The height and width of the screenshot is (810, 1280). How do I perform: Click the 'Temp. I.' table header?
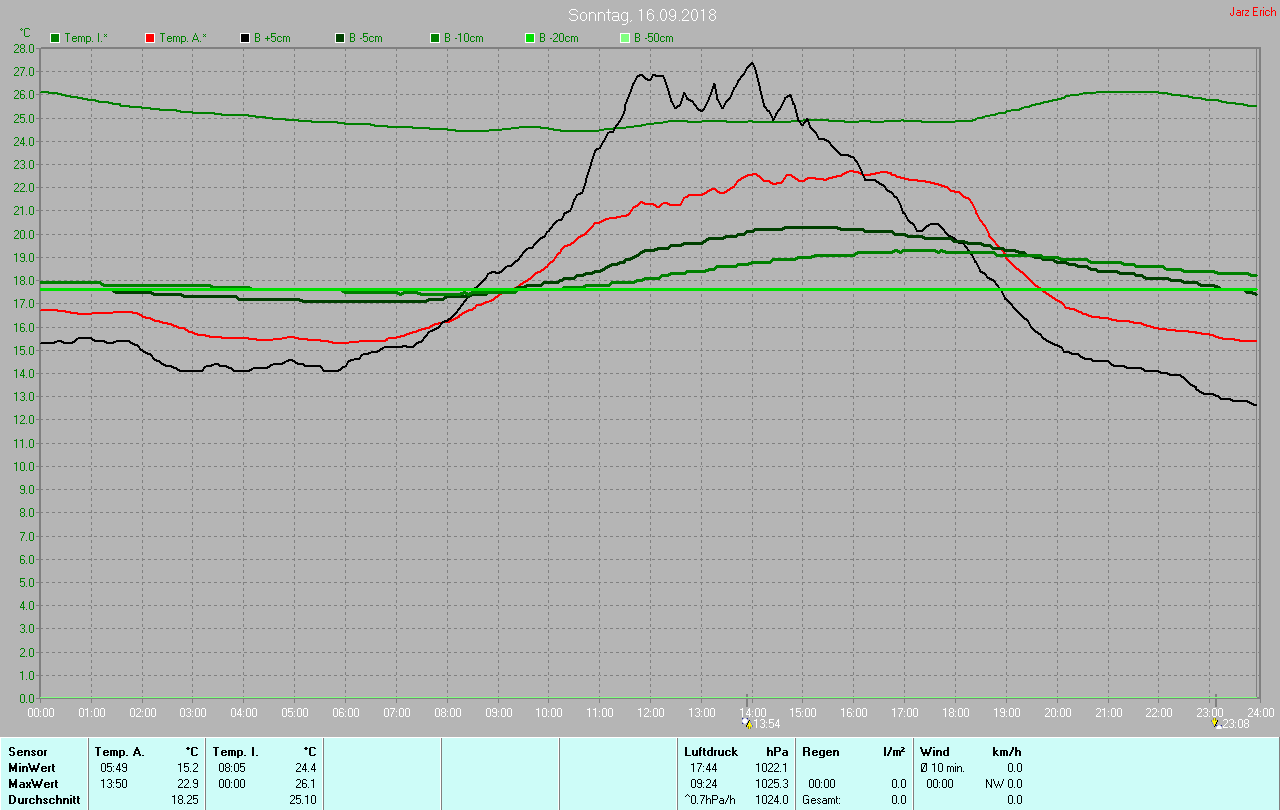236,752
